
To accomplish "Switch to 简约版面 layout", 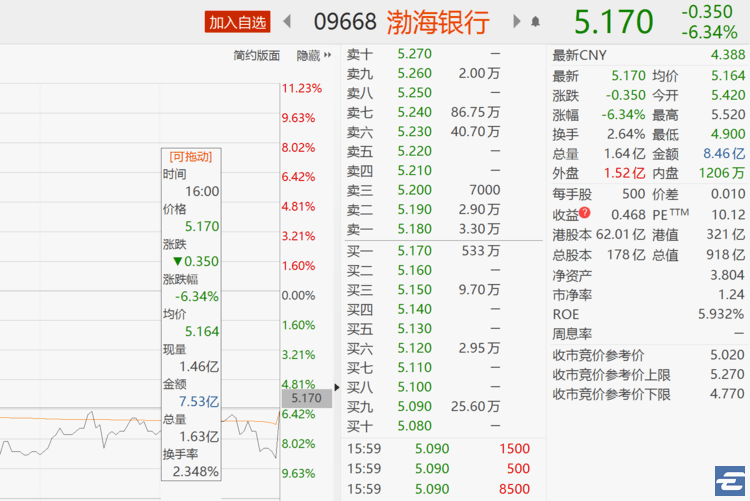I will coord(256,56).
